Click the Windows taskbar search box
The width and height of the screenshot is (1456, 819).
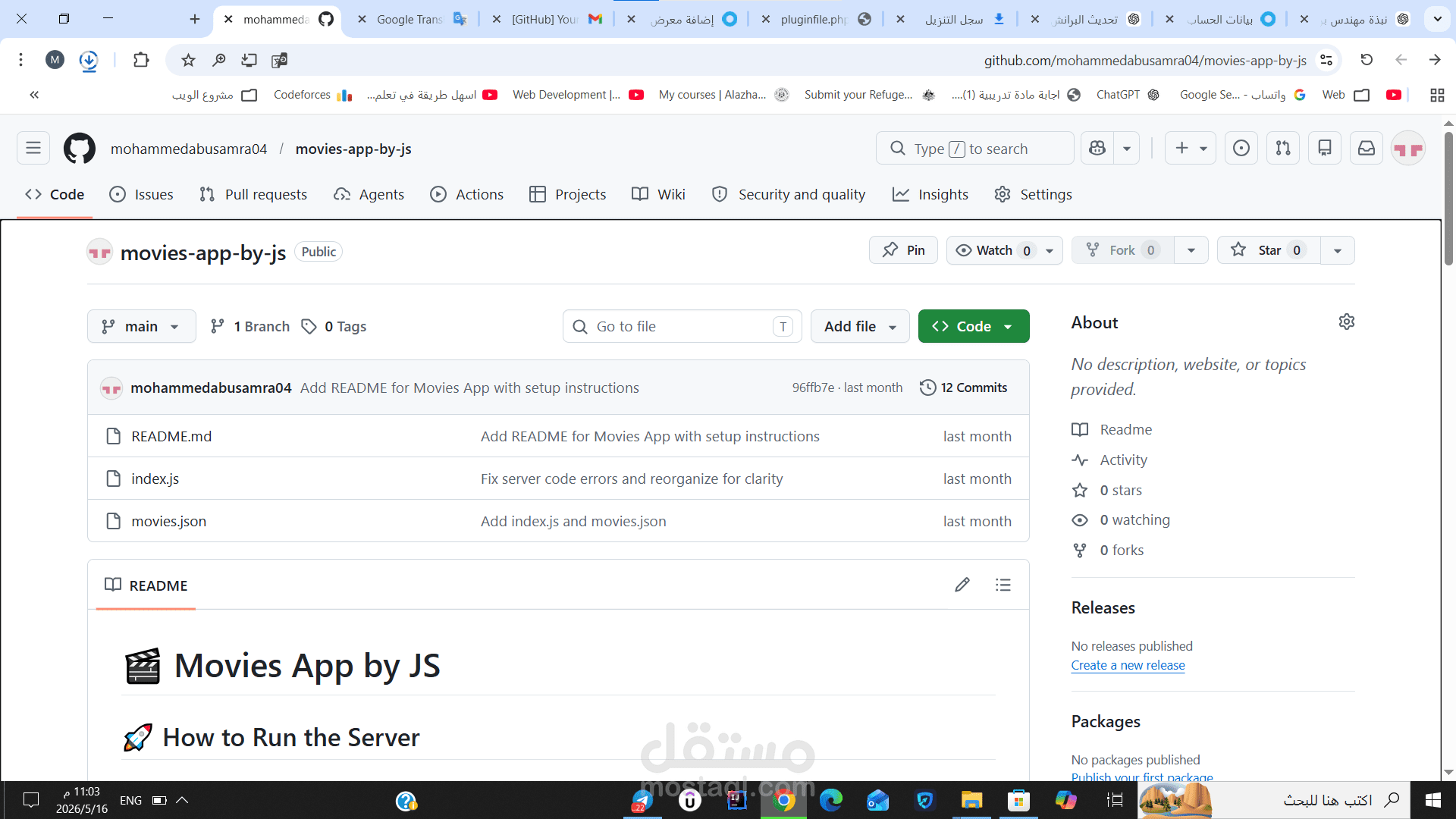coord(1313,800)
